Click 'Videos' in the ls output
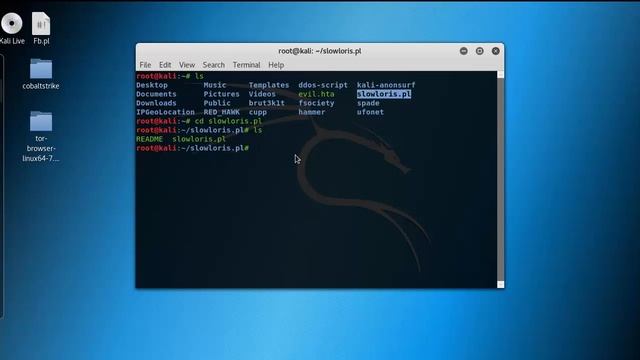This screenshot has height=360, width=640. (x=262, y=94)
